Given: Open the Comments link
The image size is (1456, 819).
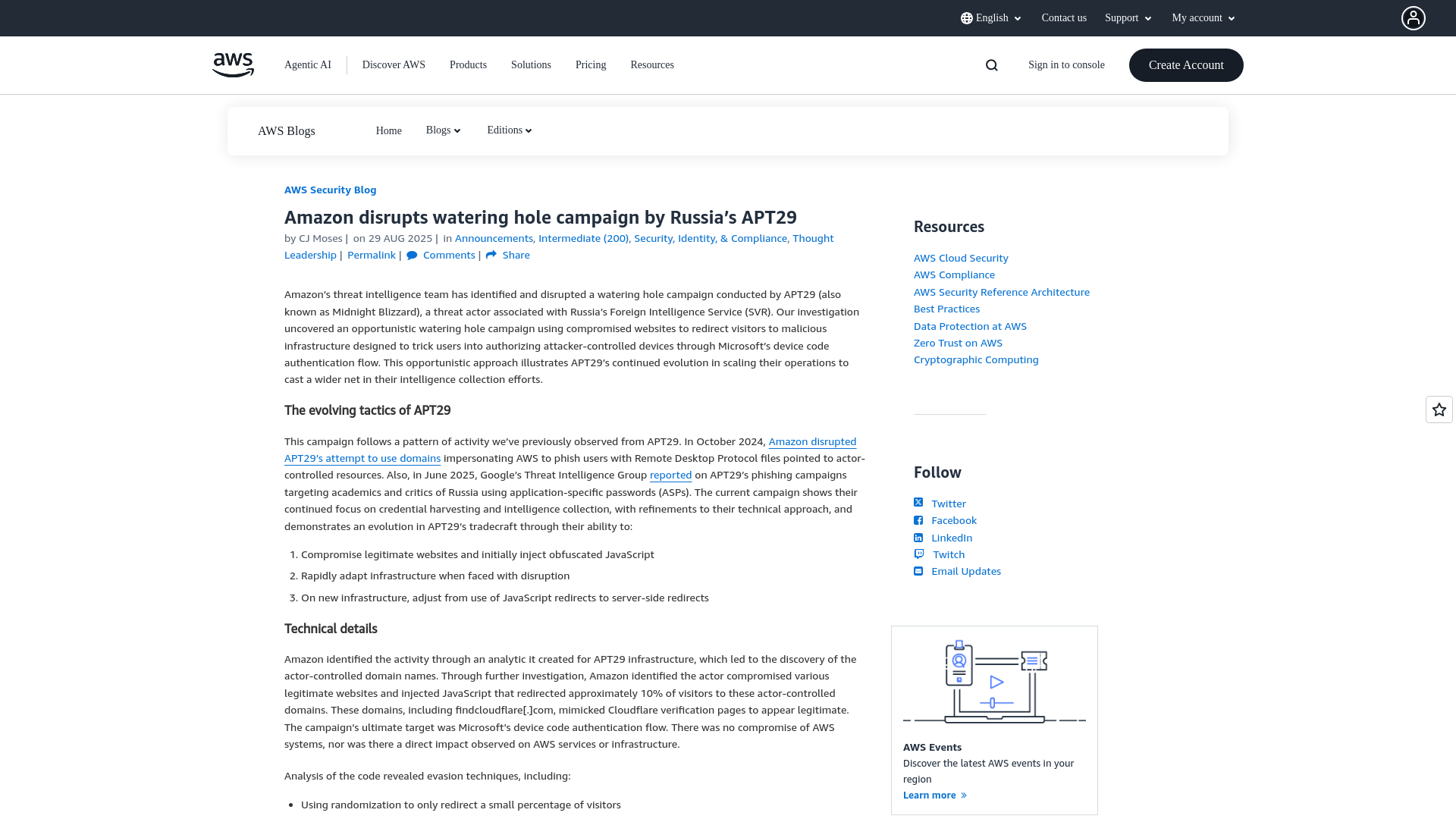Looking at the screenshot, I should pyautogui.click(x=449, y=255).
